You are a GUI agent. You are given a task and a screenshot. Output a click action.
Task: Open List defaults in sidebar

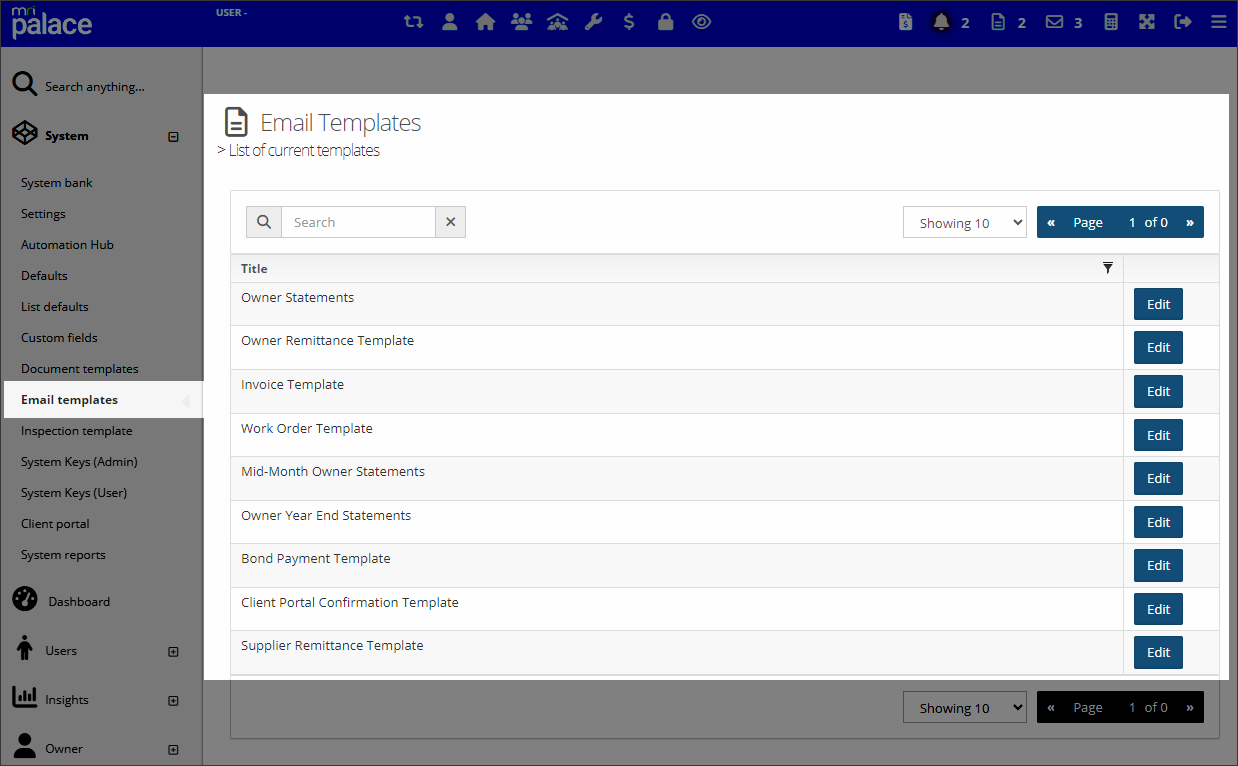[x=55, y=307]
